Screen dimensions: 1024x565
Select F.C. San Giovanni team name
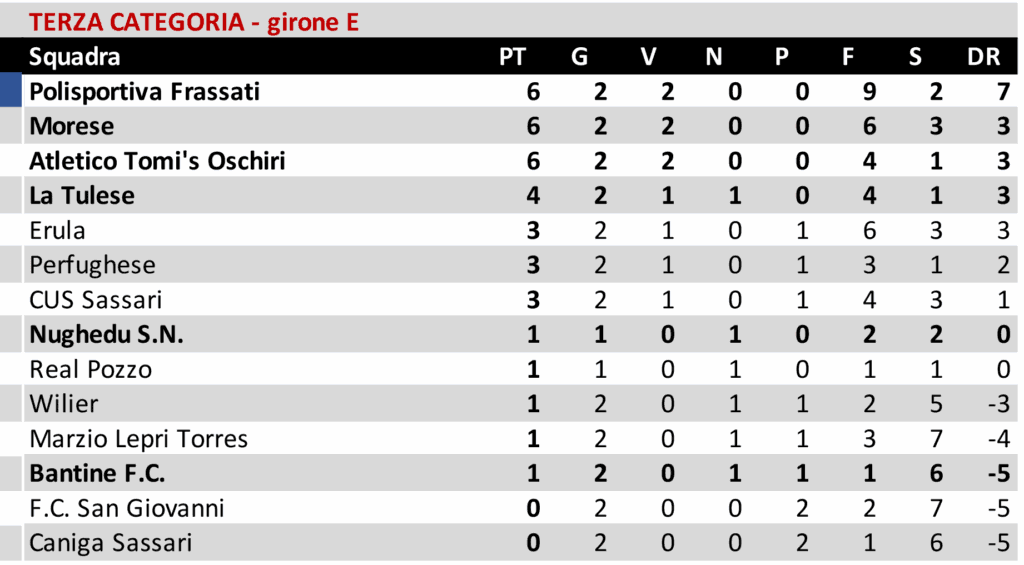(x=127, y=509)
